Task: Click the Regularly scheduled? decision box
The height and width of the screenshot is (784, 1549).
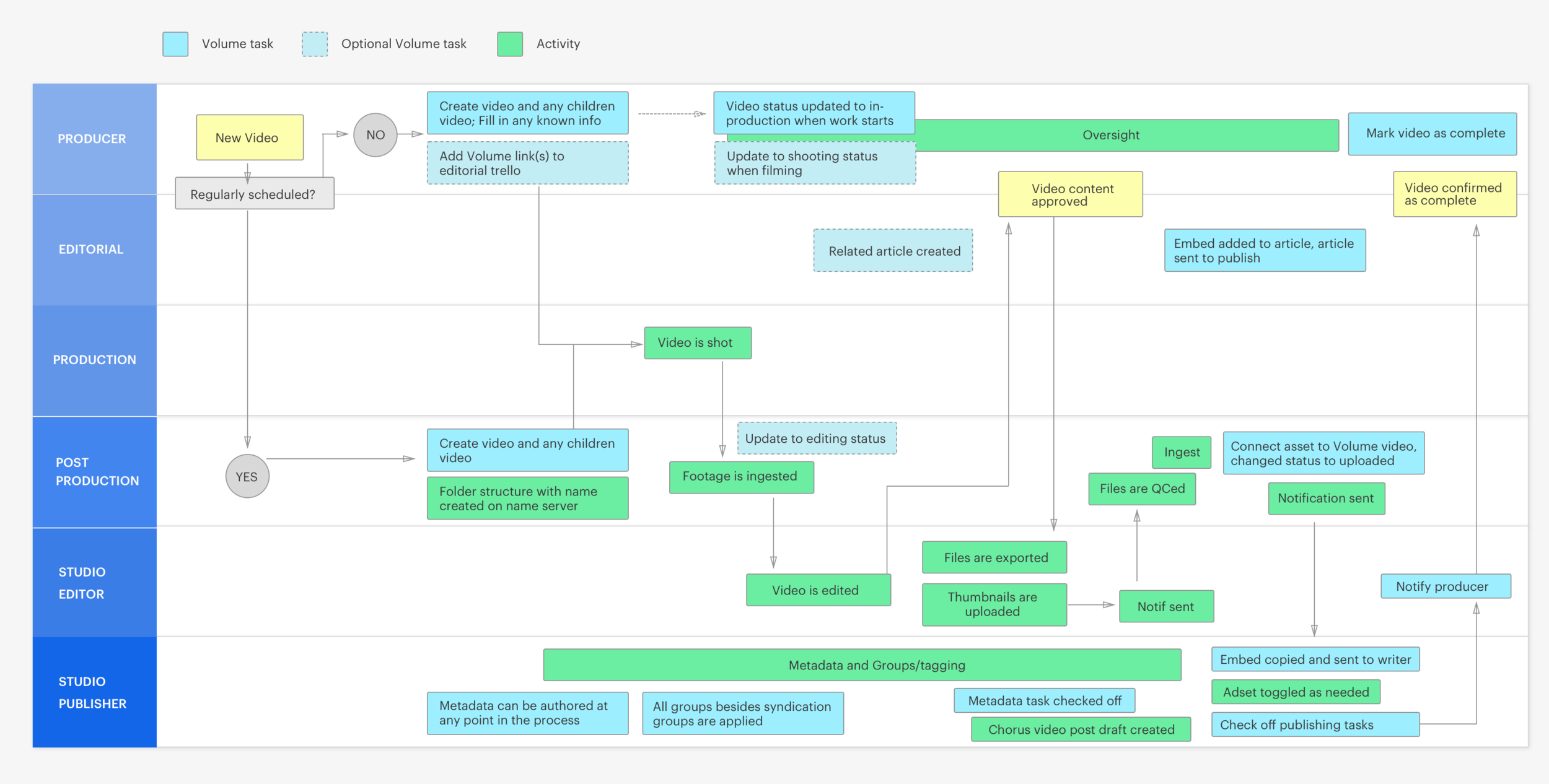Action: point(255,193)
